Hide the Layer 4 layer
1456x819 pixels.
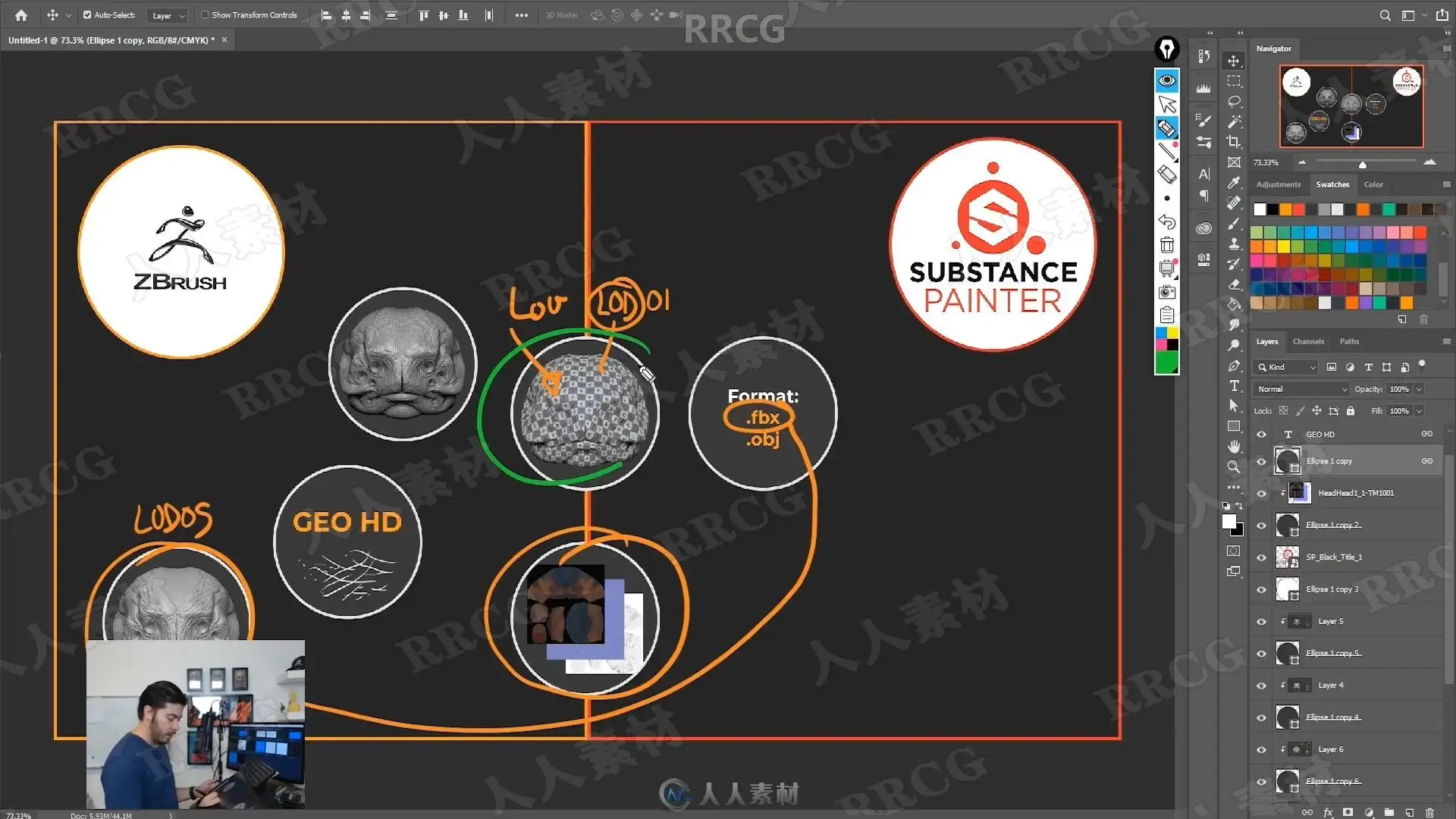tap(1262, 686)
